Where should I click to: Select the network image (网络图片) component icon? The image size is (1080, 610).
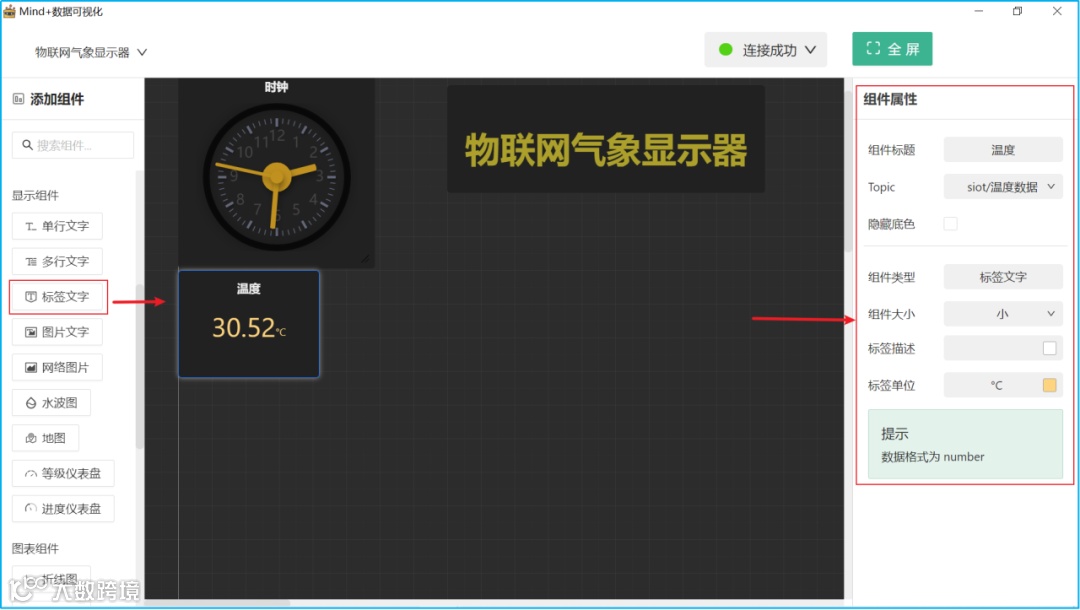[30, 368]
